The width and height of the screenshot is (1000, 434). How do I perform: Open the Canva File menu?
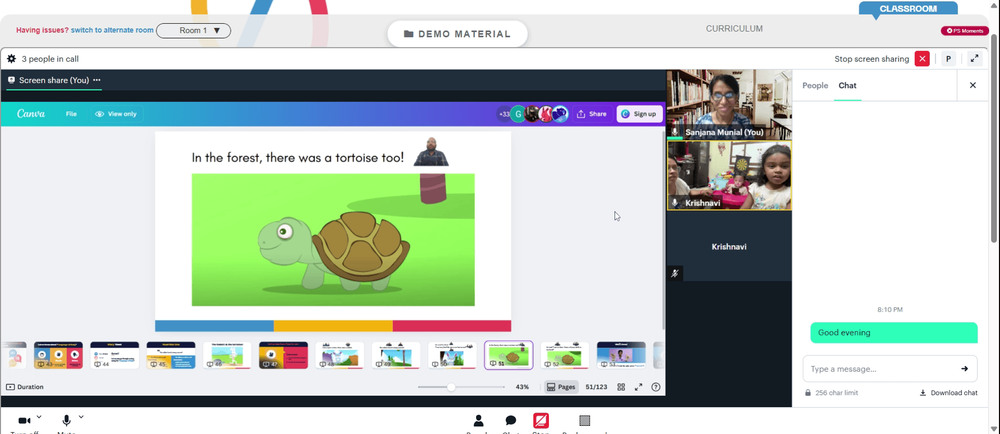point(71,114)
